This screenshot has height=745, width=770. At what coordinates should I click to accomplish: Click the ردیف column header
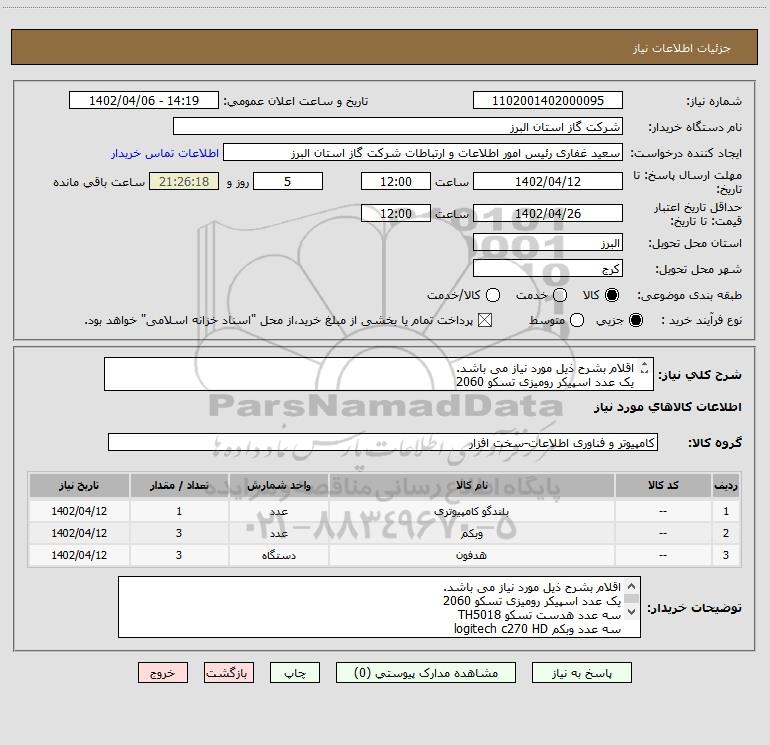coord(726,485)
